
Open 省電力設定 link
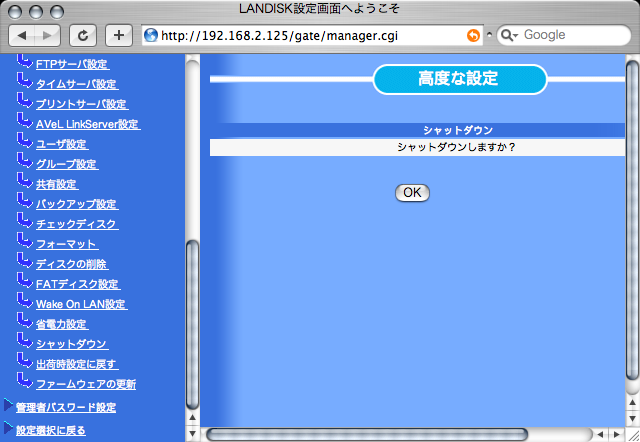(x=62, y=324)
